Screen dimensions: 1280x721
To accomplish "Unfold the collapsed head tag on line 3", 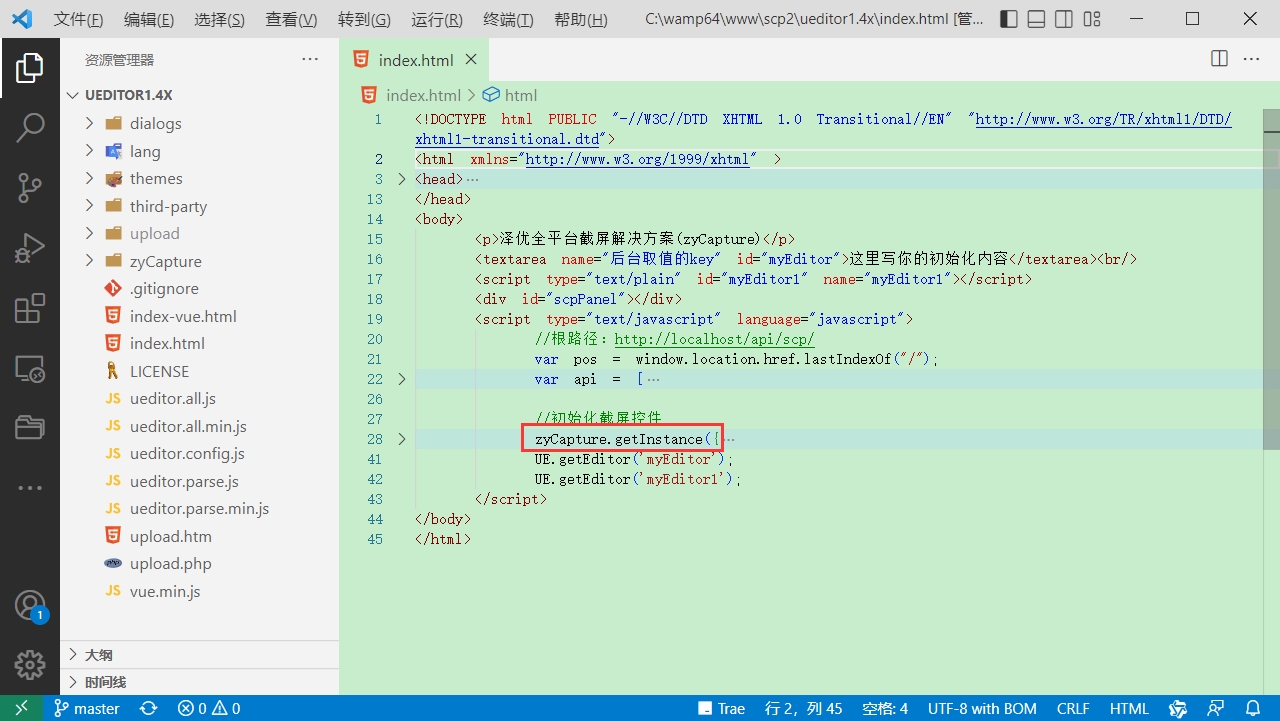I will coord(402,179).
